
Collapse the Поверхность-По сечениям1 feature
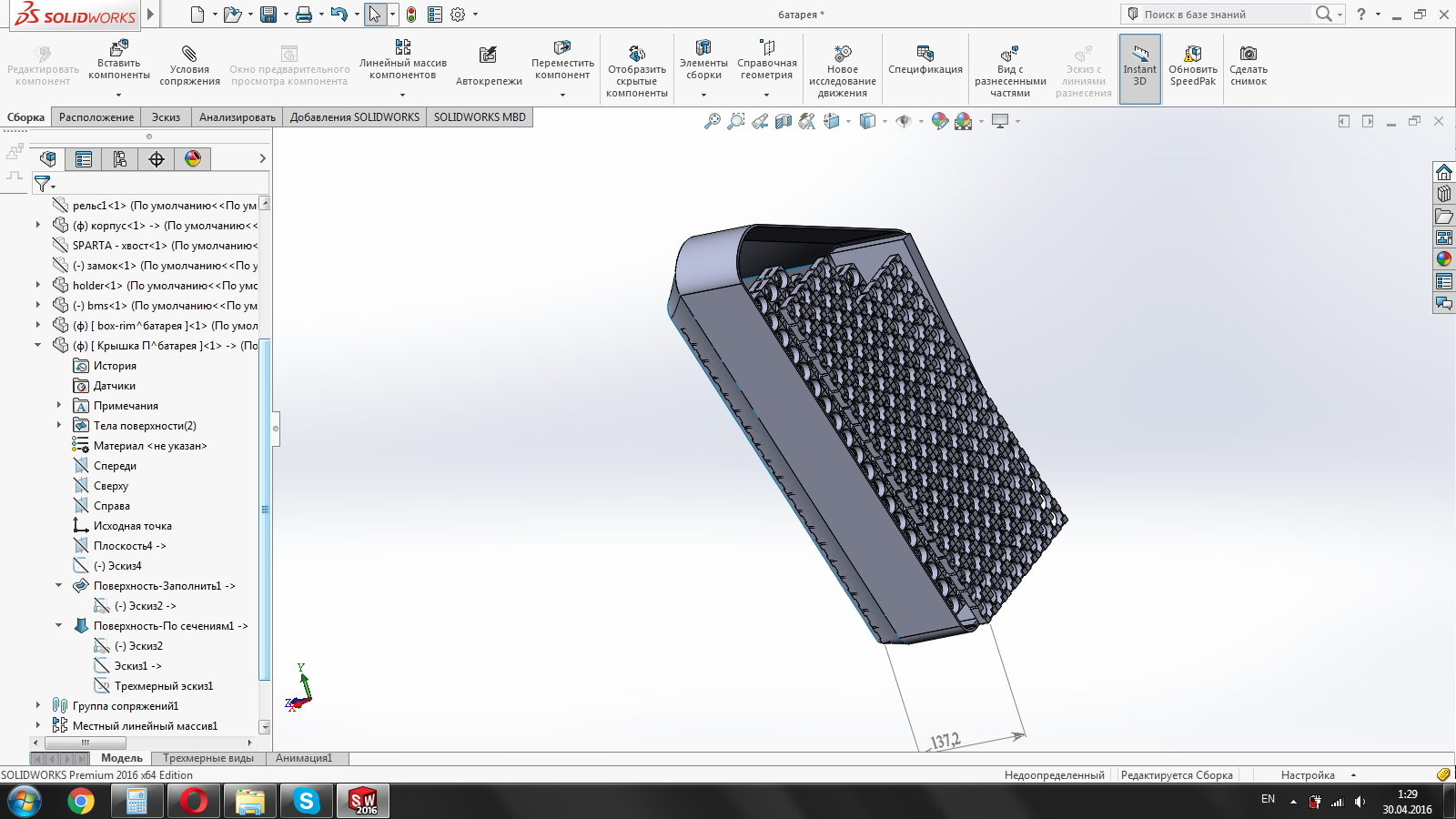pos(59,626)
